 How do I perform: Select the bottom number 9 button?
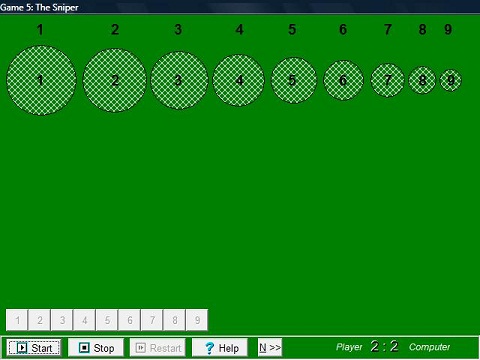(x=197, y=320)
